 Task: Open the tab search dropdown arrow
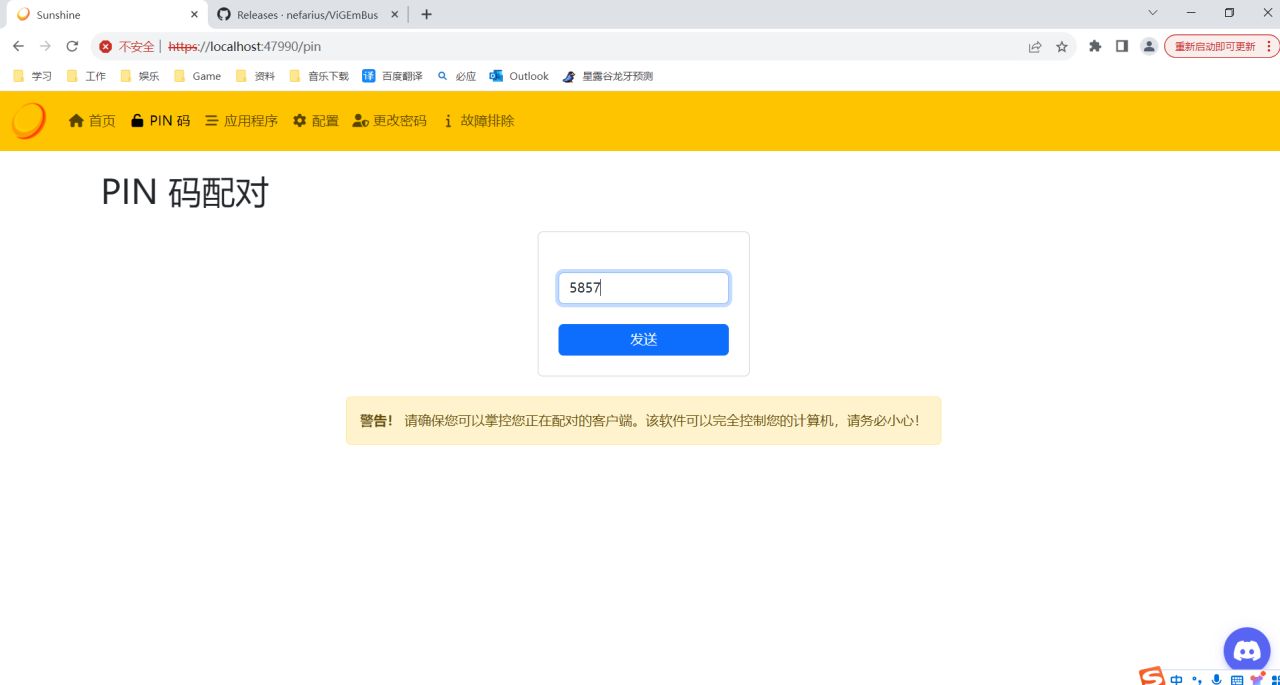tap(1153, 13)
